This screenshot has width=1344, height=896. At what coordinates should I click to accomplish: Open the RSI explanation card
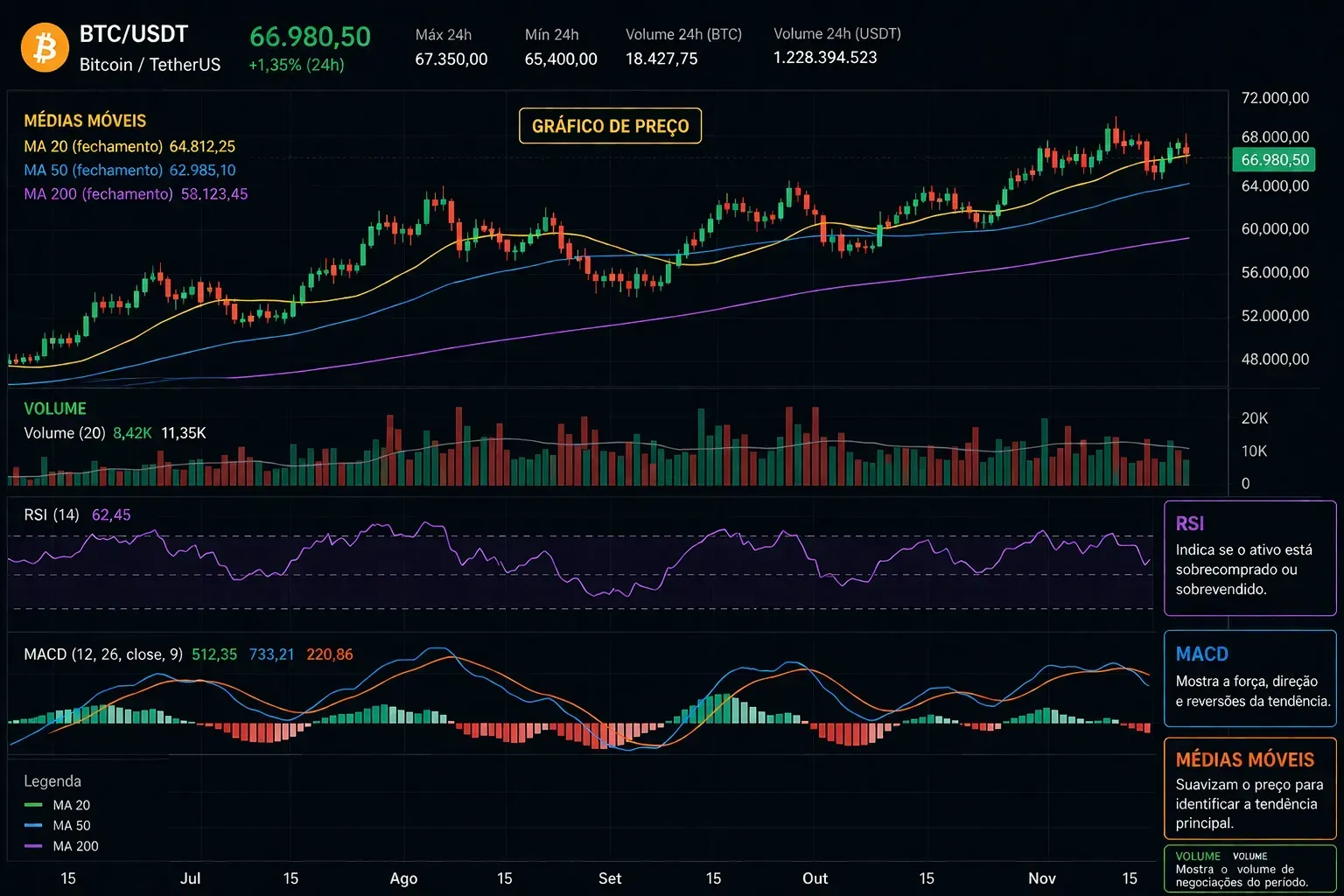(1249, 558)
